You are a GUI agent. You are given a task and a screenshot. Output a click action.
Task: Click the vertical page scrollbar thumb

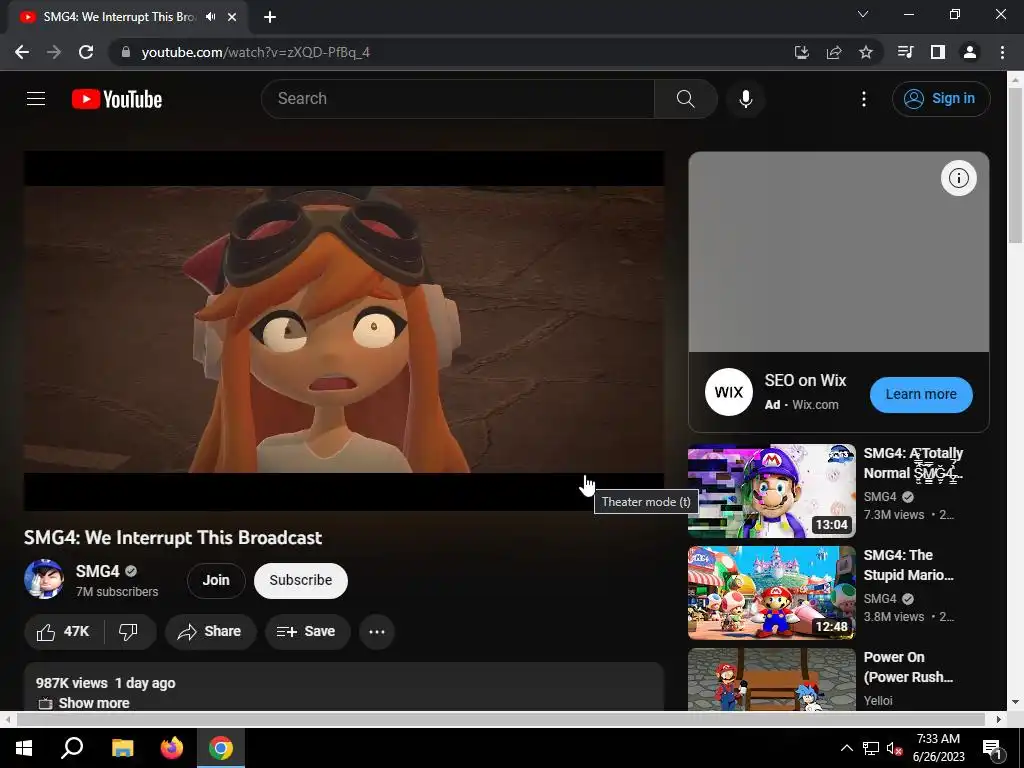pyautogui.click(x=1015, y=165)
